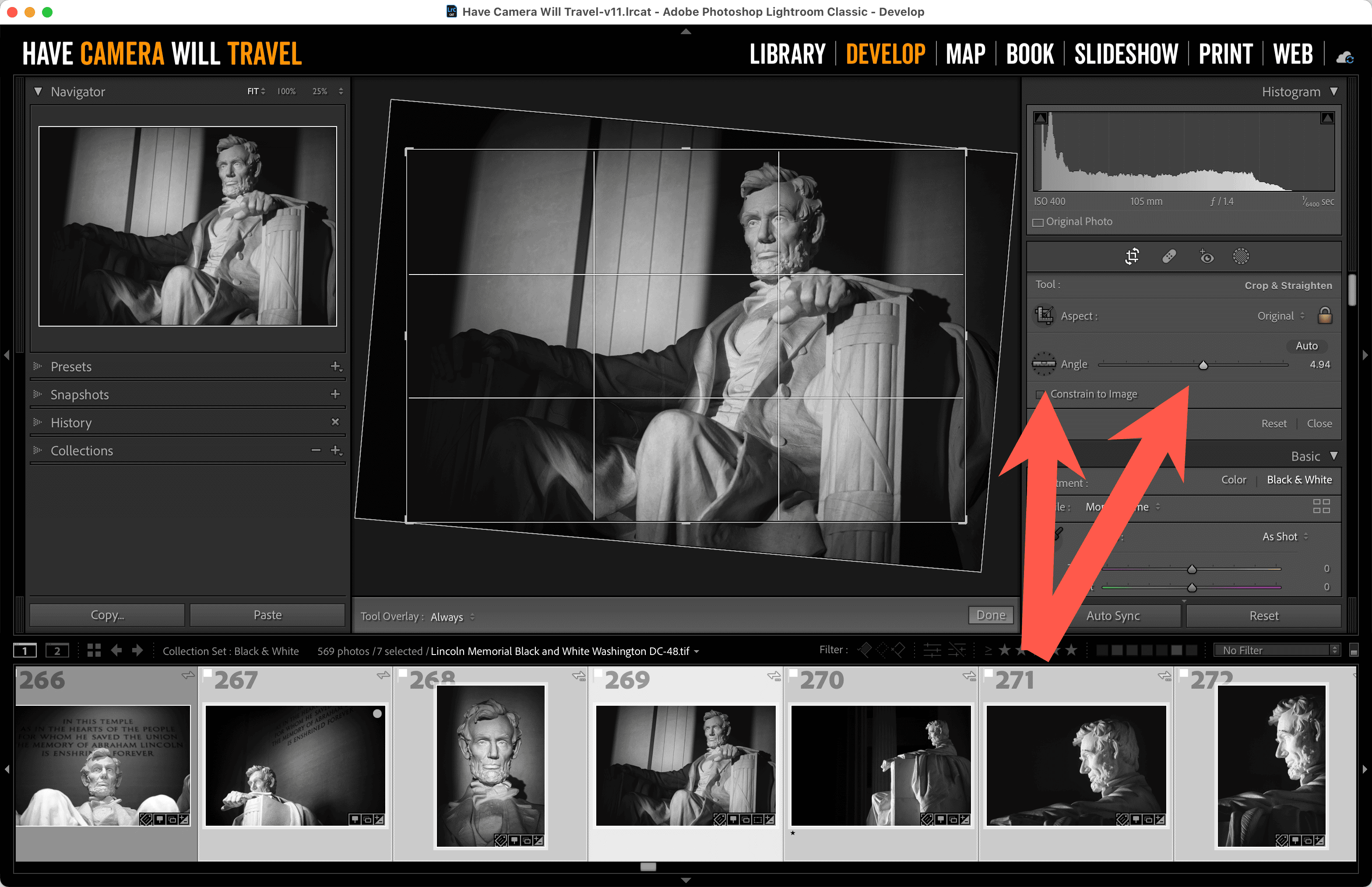Click the Copy... settings button

pyautogui.click(x=107, y=615)
